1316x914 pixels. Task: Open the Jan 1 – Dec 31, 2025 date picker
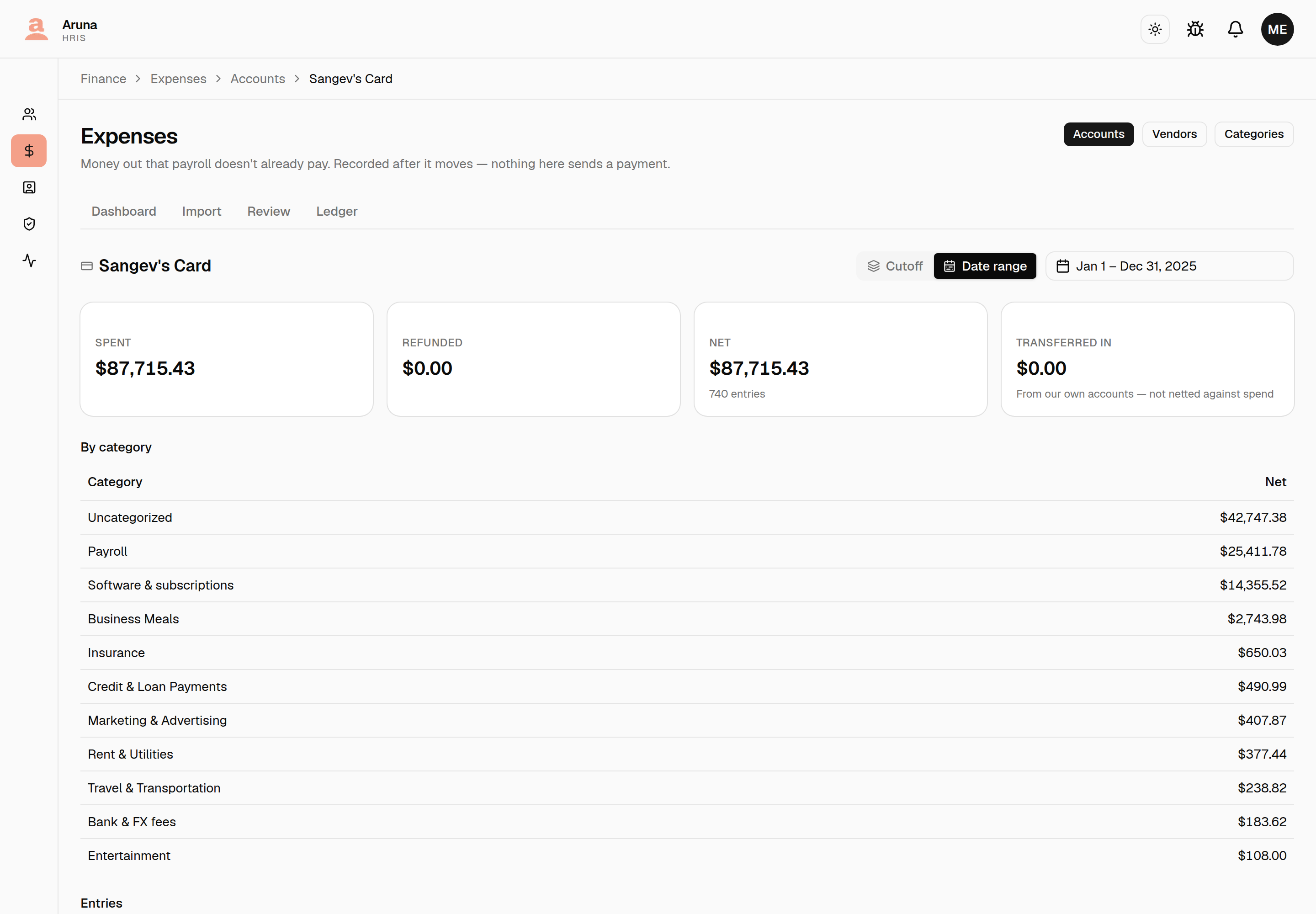(x=1169, y=266)
